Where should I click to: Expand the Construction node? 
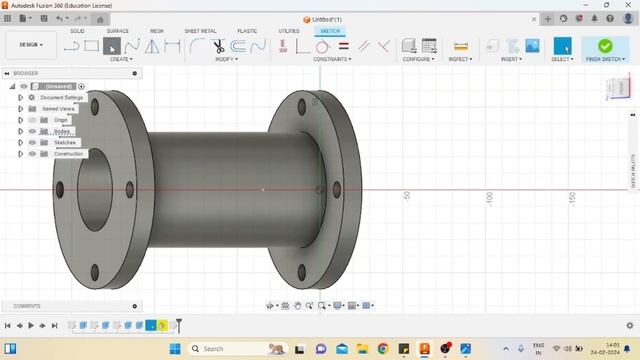pos(20,154)
